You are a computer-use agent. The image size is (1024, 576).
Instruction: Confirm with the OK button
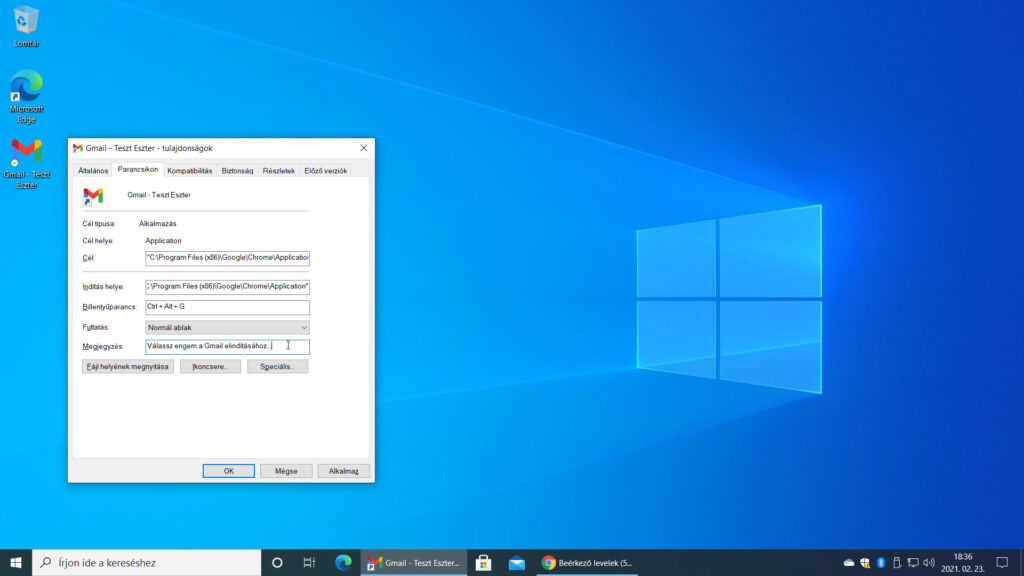(x=229, y=471)
